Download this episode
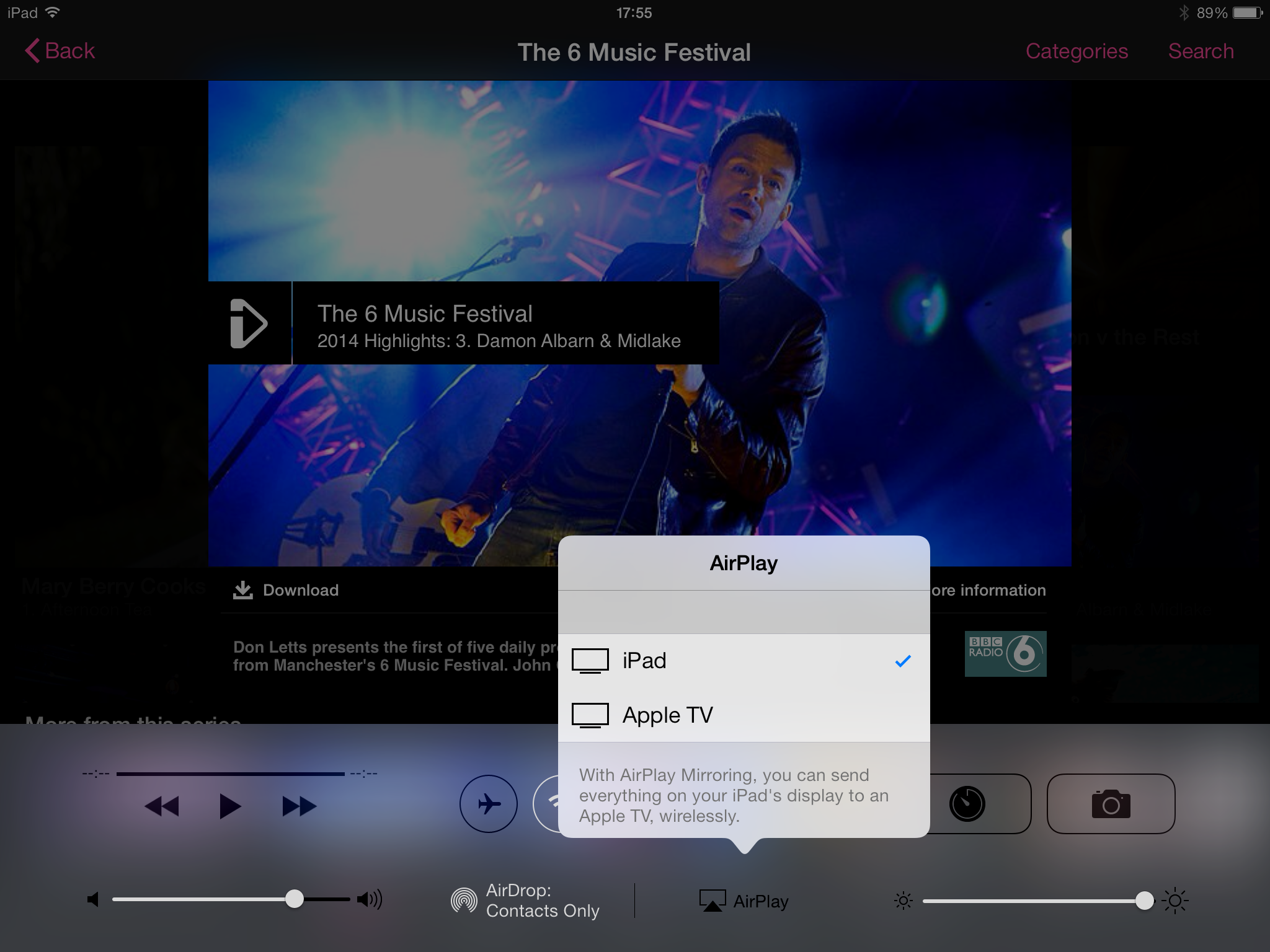This screenshot has width=1270, height=952. click(286, 590)
